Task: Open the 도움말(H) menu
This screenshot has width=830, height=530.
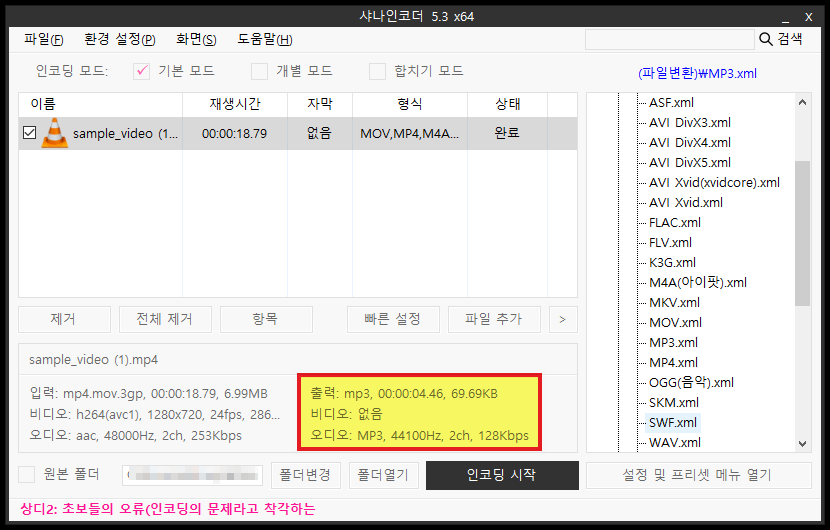Action: pos(265,39)
